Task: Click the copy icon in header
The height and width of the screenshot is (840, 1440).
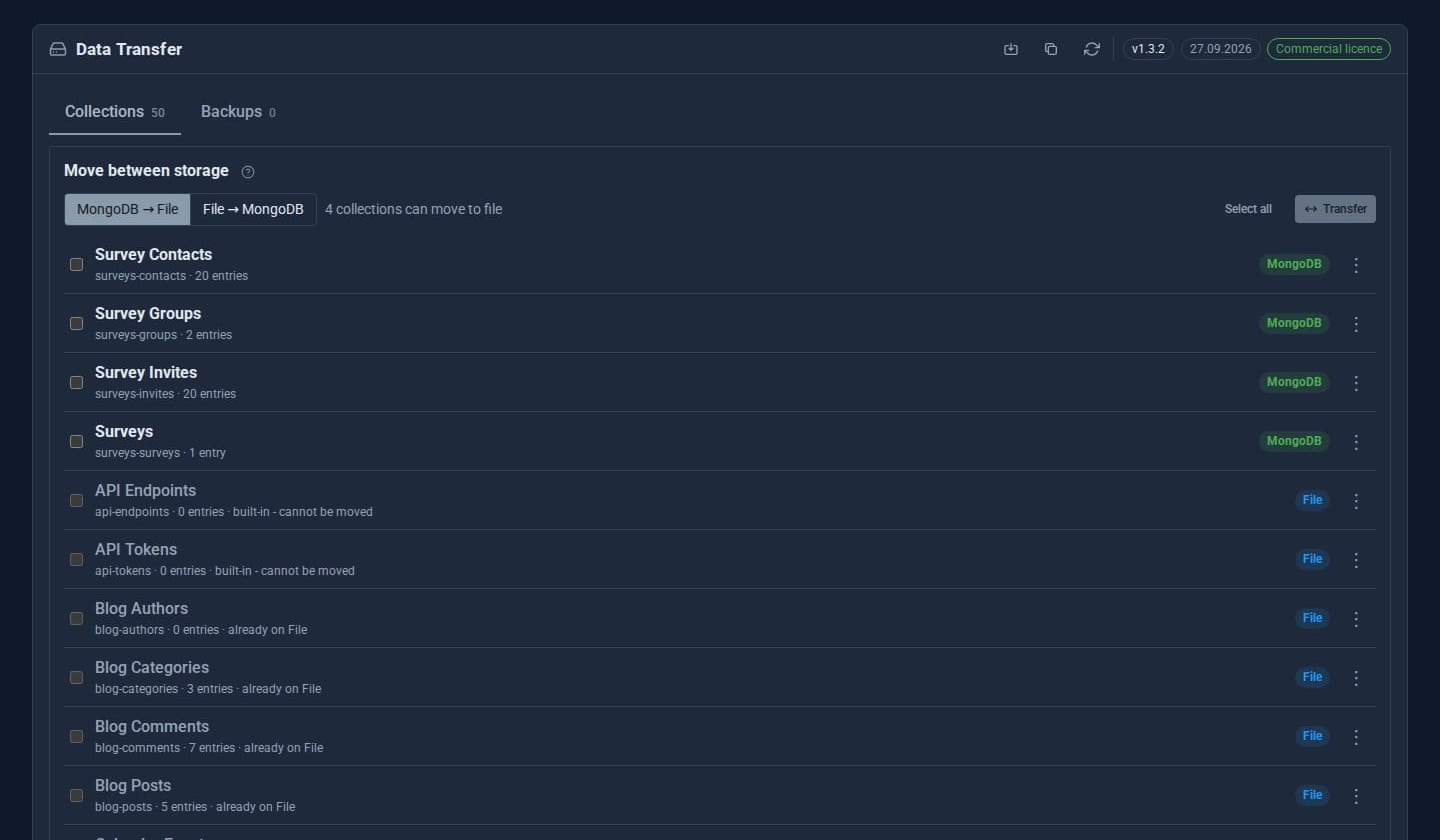Action: point(1051,49)
